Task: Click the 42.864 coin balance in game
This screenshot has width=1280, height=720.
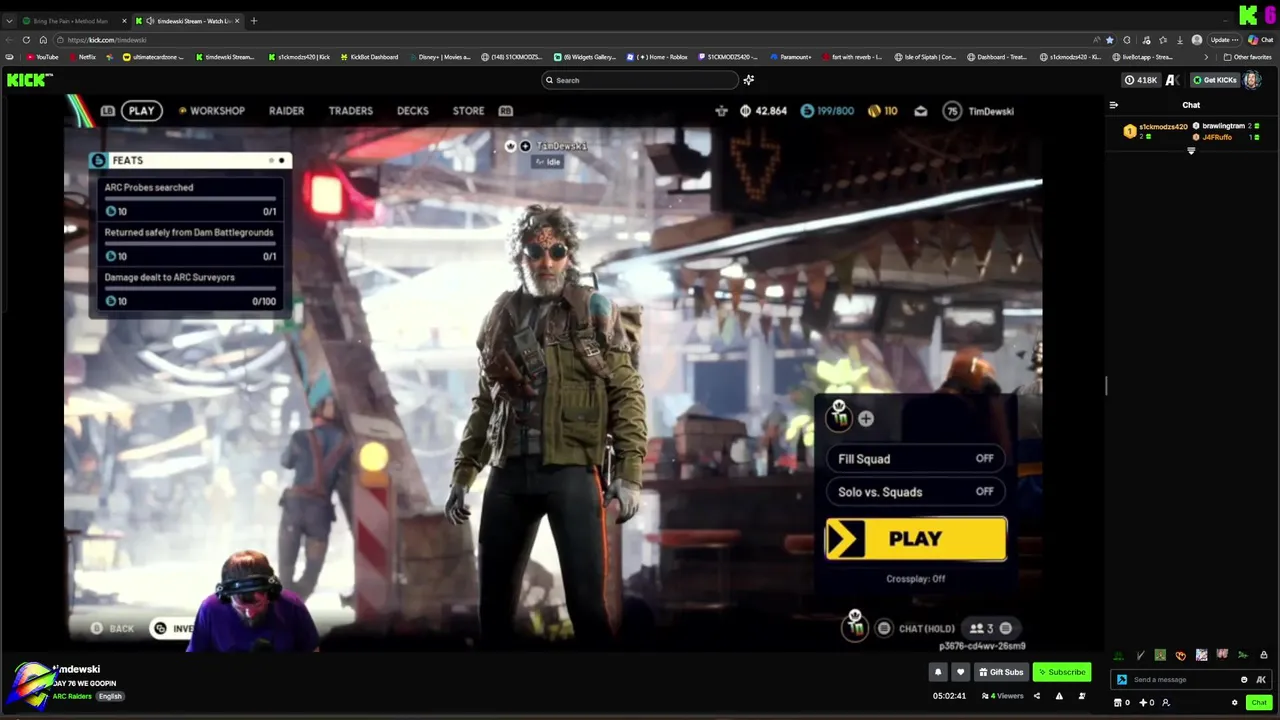Action: pos(763,111)
